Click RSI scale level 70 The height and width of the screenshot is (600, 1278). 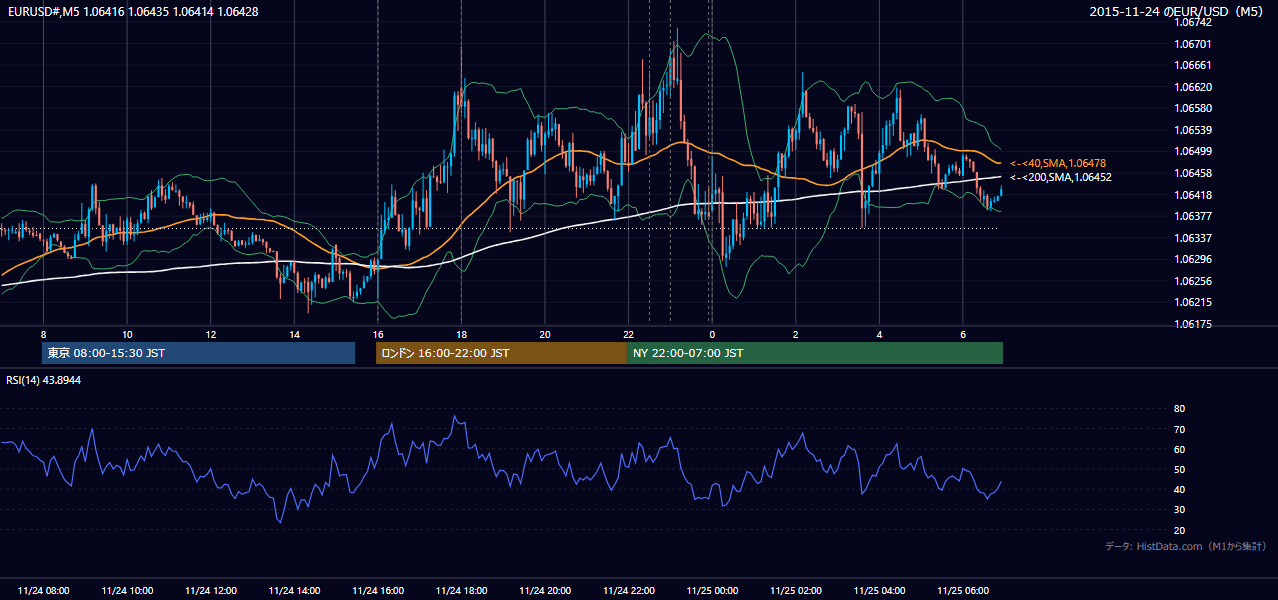[1179, 429]
